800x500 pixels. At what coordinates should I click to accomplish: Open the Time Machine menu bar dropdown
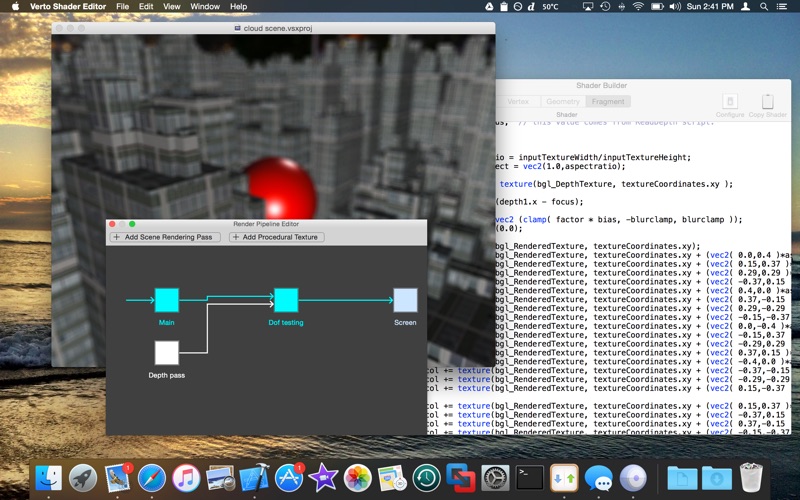[605, 7]
